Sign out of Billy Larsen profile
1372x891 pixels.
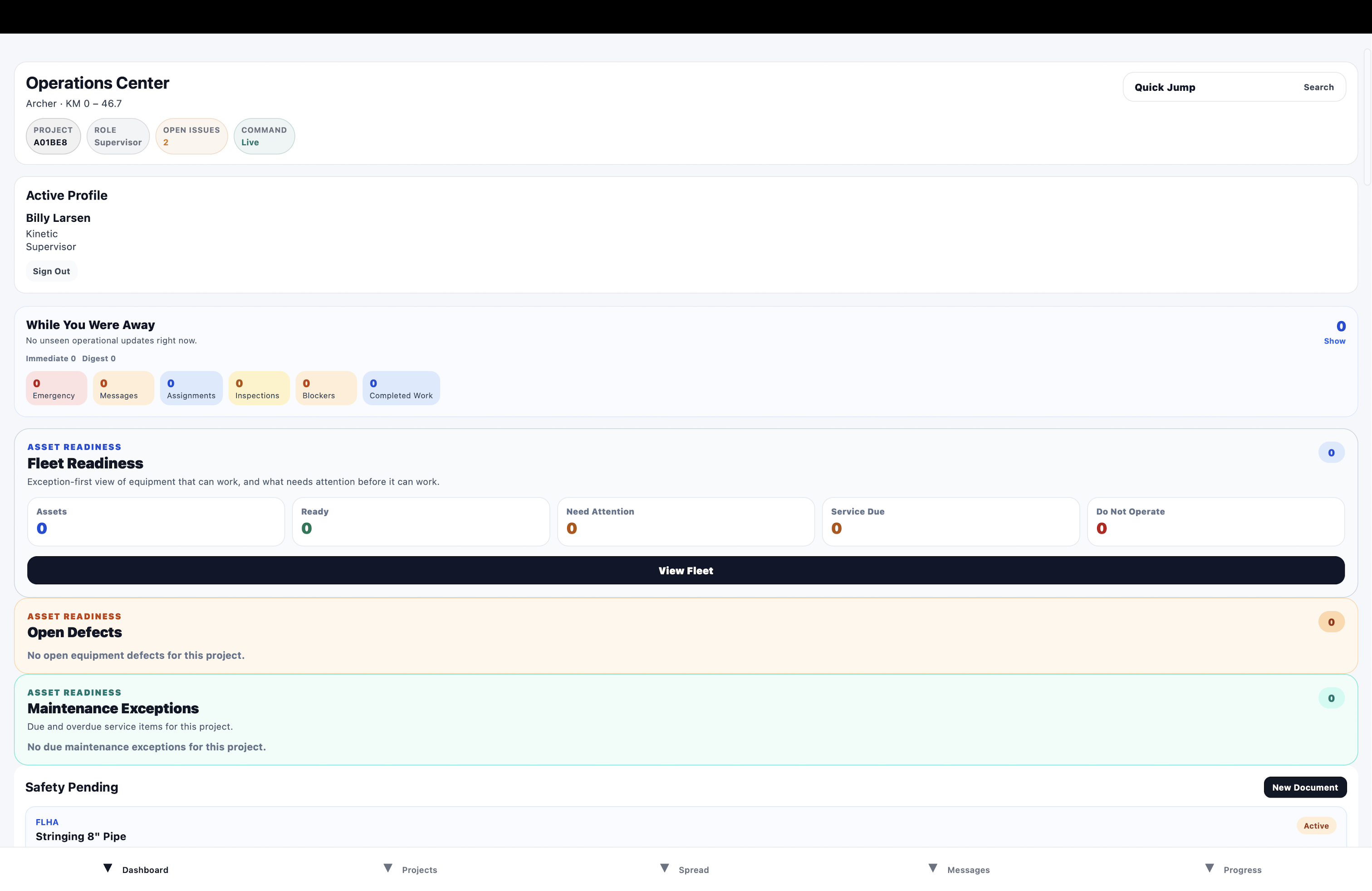[x=51, y=271]
